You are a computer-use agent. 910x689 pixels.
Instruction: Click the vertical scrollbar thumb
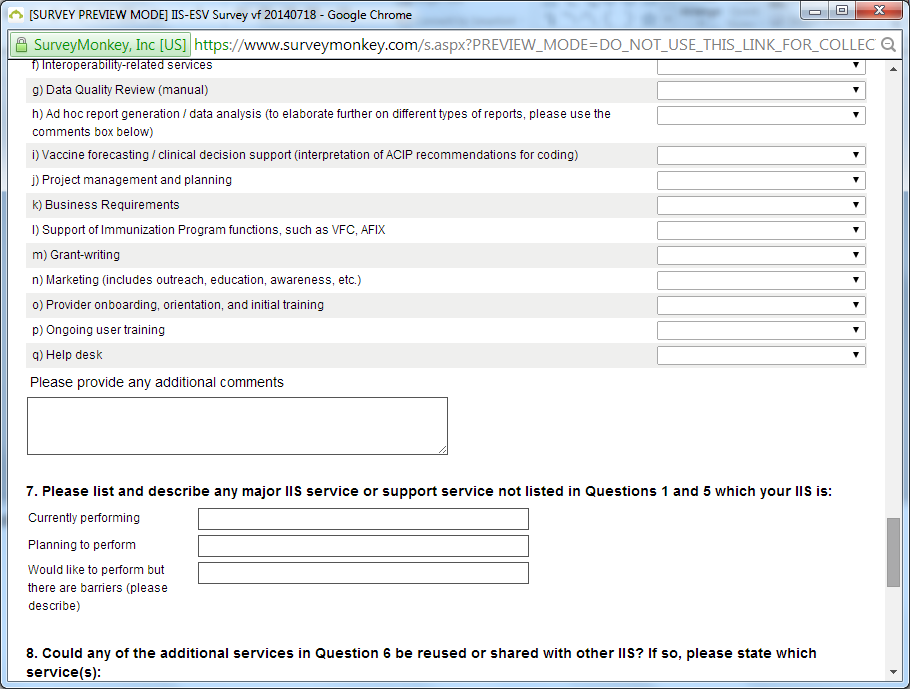click(893, 553)
